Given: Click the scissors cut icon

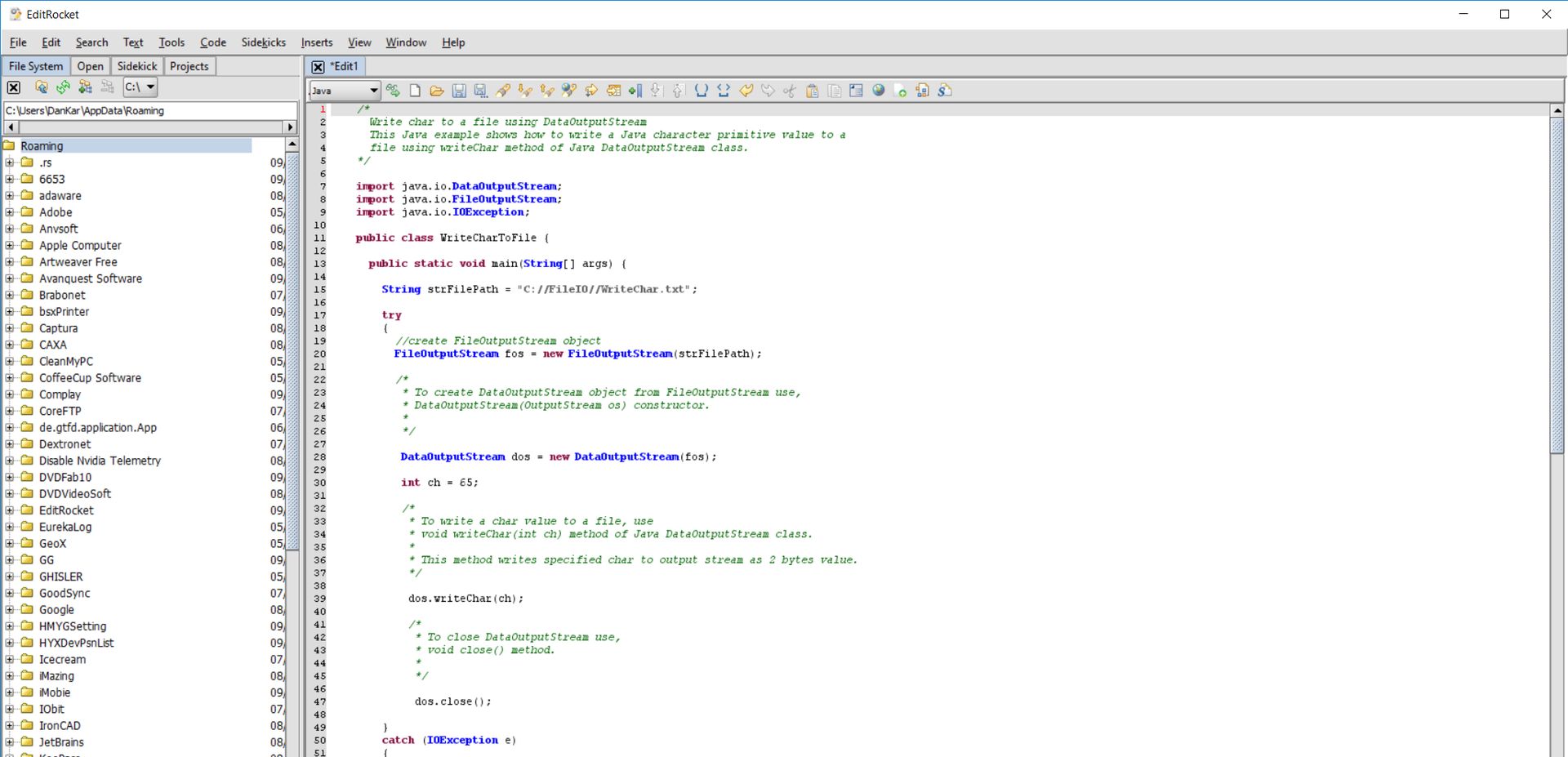Looking at the screenshot, I should pyautogui.click(x=790, y=91).
